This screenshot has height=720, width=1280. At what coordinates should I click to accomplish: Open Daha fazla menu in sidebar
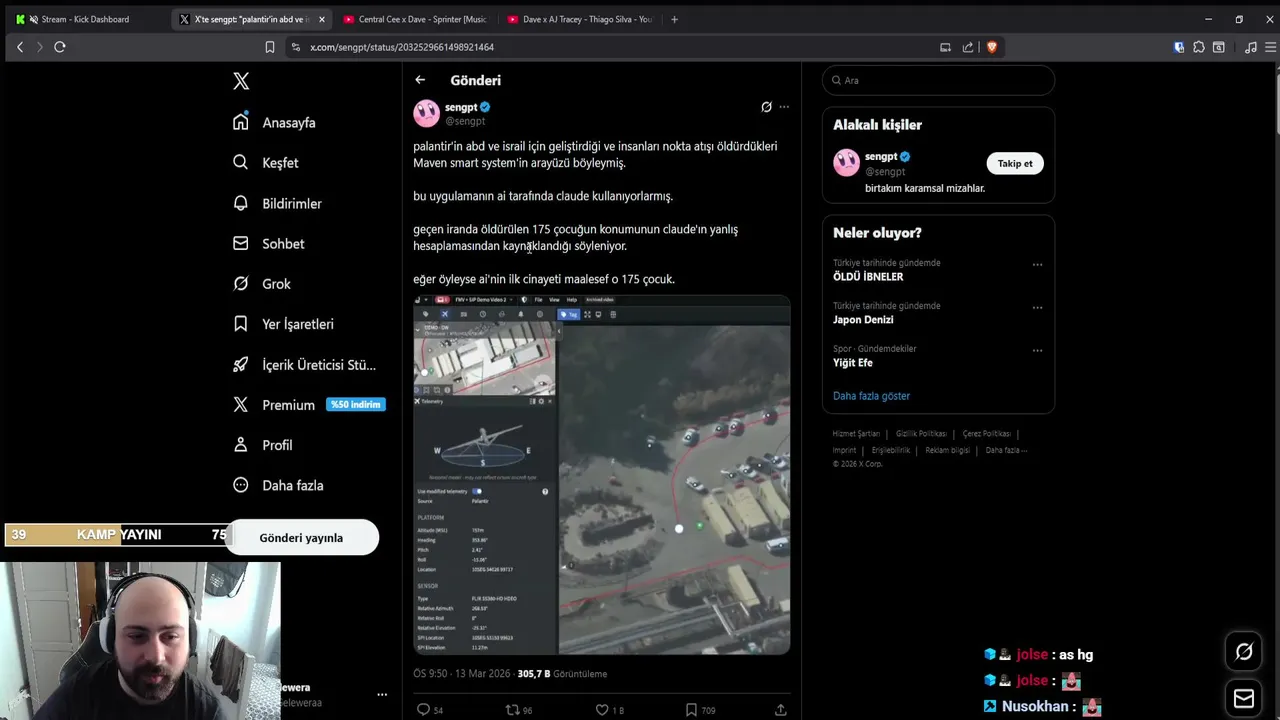pyautogui.click(x=279, y=485)
